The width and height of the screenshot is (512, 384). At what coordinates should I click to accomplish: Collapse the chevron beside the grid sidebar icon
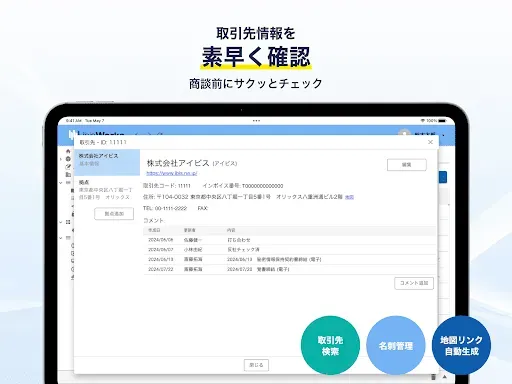(61, 222)
